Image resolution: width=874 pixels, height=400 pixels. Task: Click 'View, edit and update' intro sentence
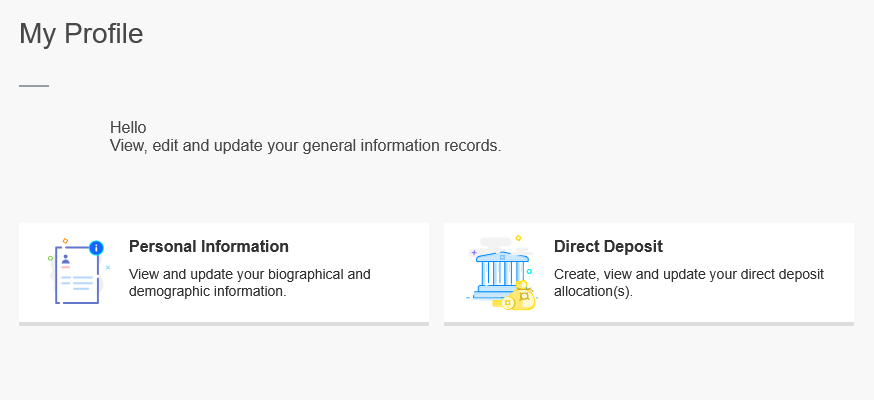tap(305, 146)
